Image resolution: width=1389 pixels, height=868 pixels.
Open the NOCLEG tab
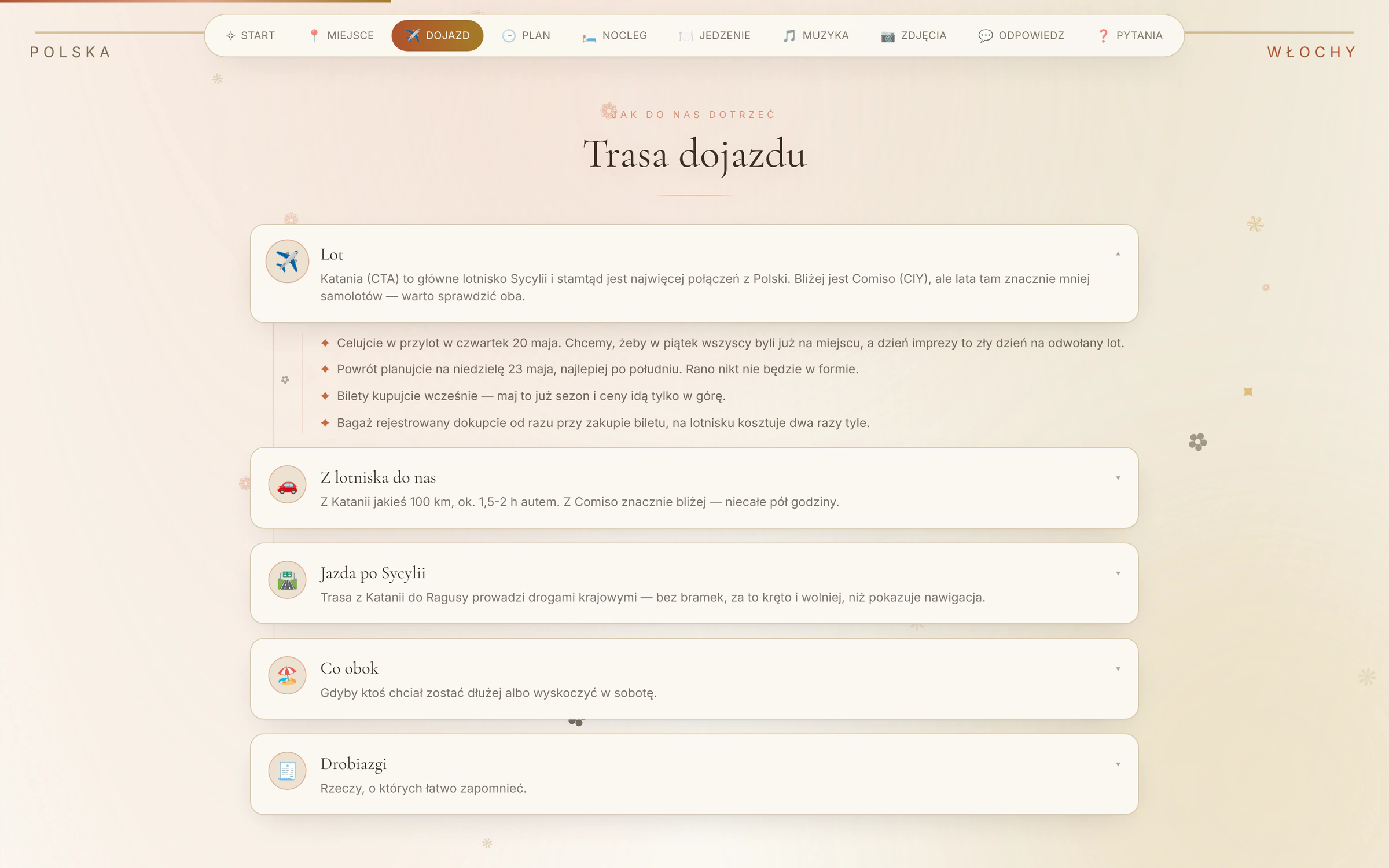pyautogui.click(x=615, y=36)
